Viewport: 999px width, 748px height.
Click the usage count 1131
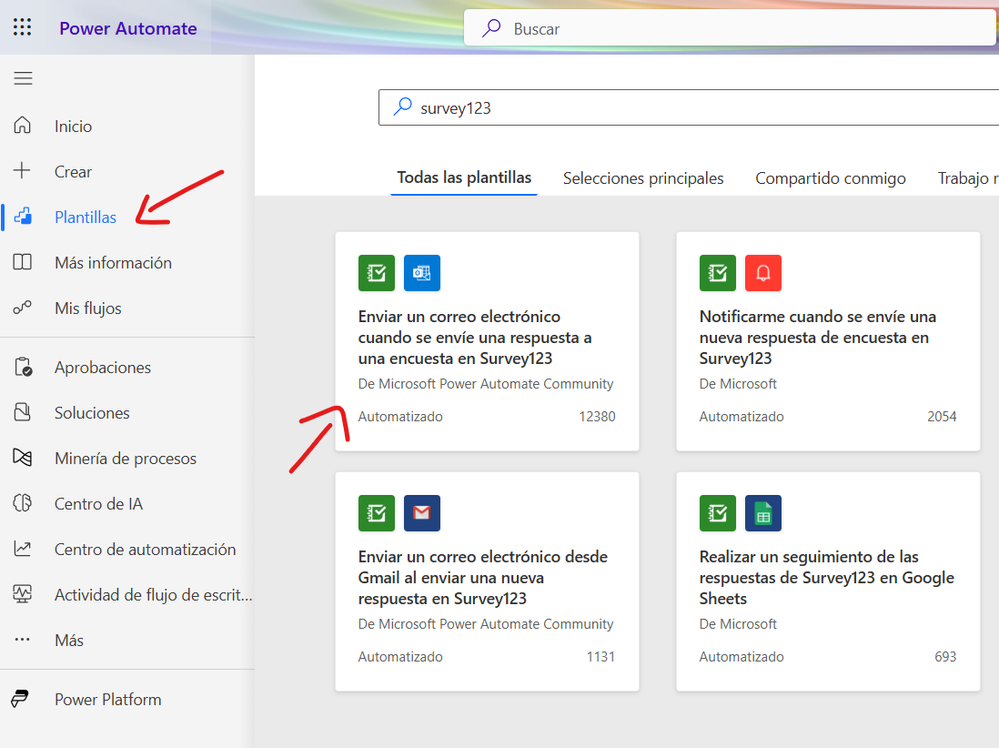pos(601,657)
